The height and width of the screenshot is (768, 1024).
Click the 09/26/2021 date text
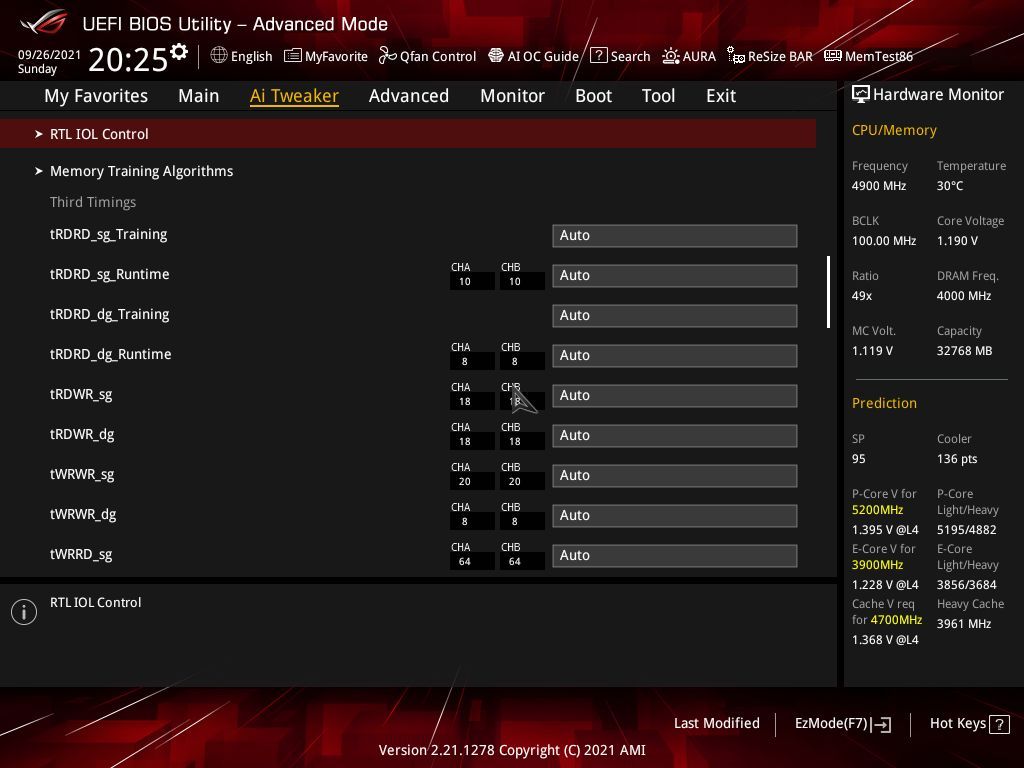pyautogui.click(x=49, y=55)
